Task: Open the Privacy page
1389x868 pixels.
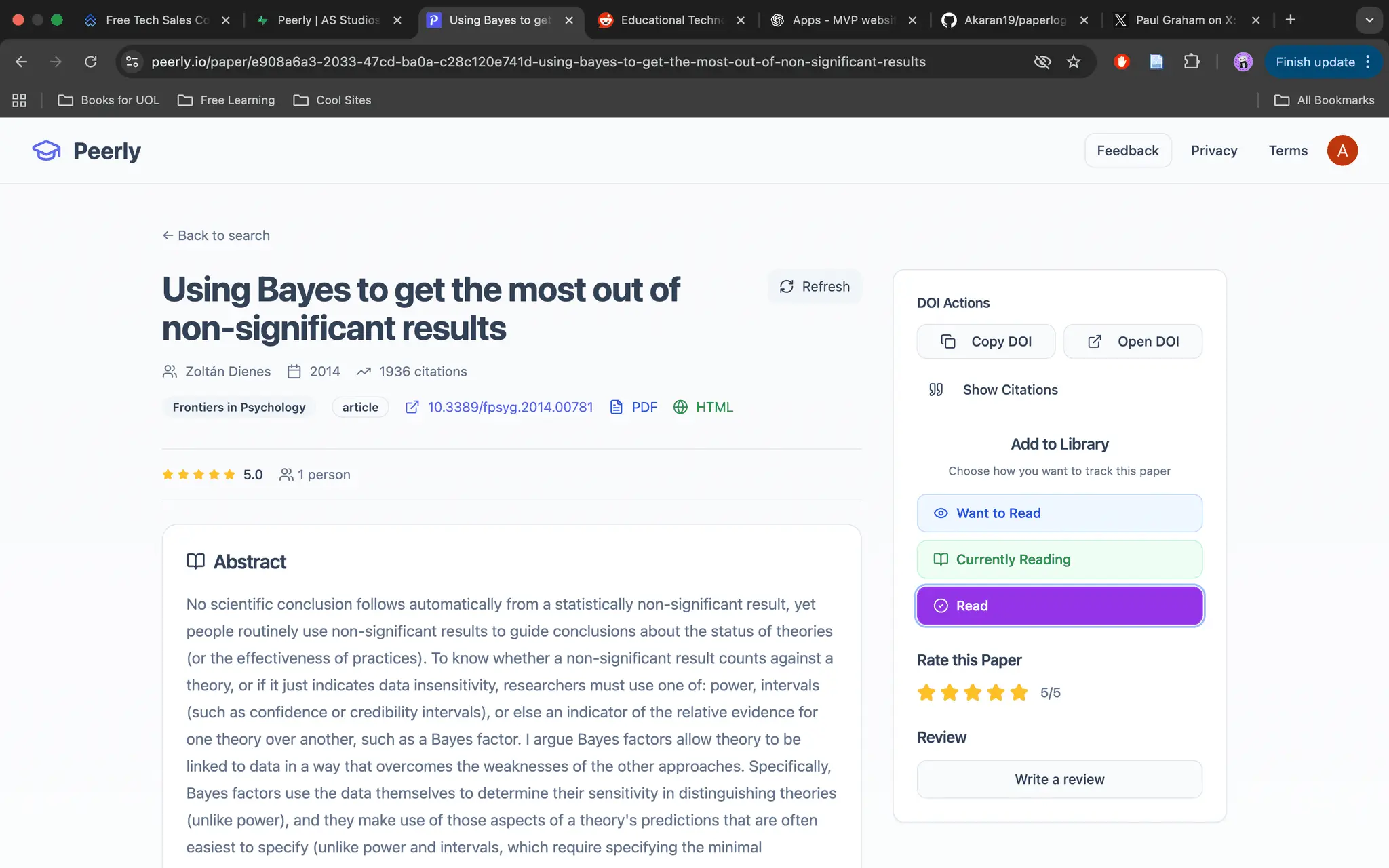Action: [1214, 151]
